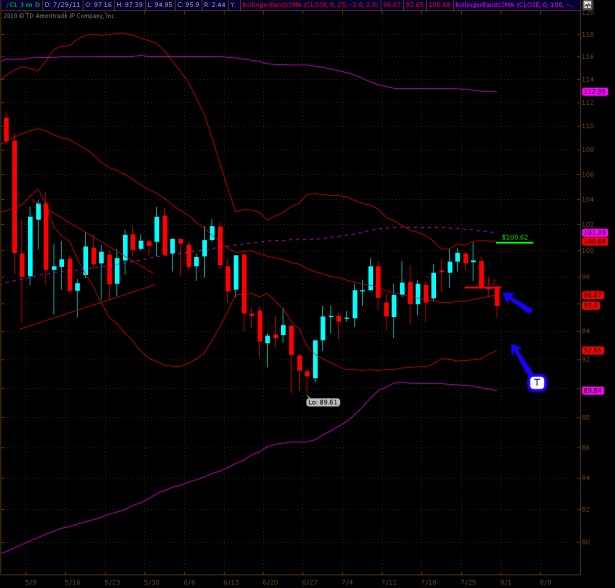Click the /CL 3 m D symbol label

22,5
